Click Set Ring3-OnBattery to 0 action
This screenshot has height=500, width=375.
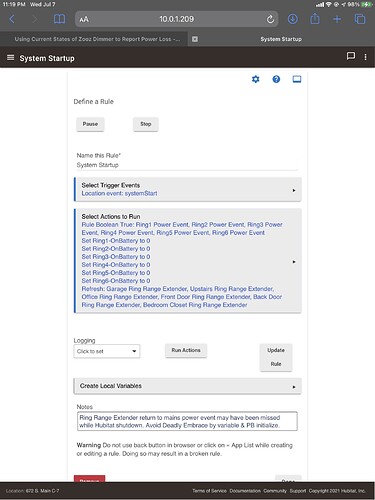click(x=116, y=257)
